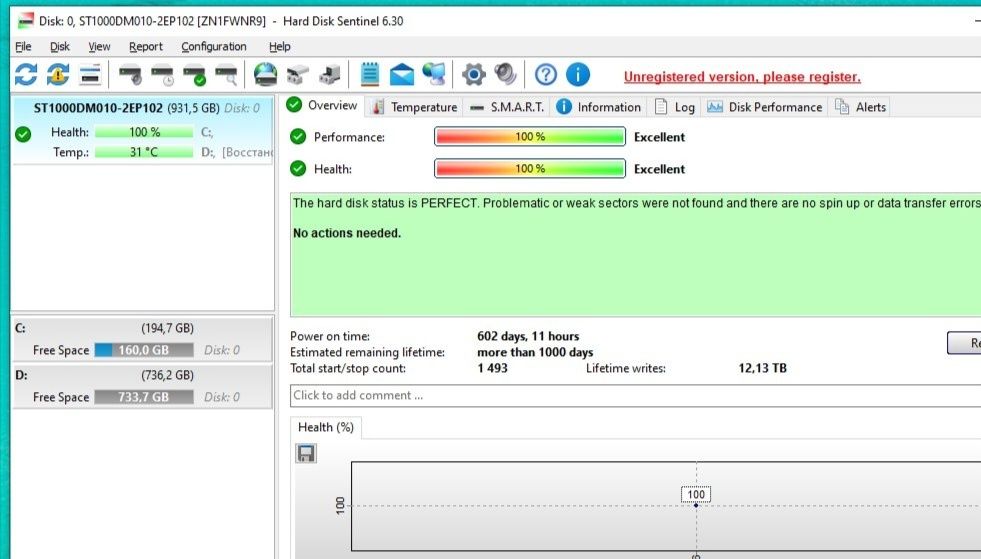
Task: Click the disk with binoculars icon
Action: tap(297, 75)
